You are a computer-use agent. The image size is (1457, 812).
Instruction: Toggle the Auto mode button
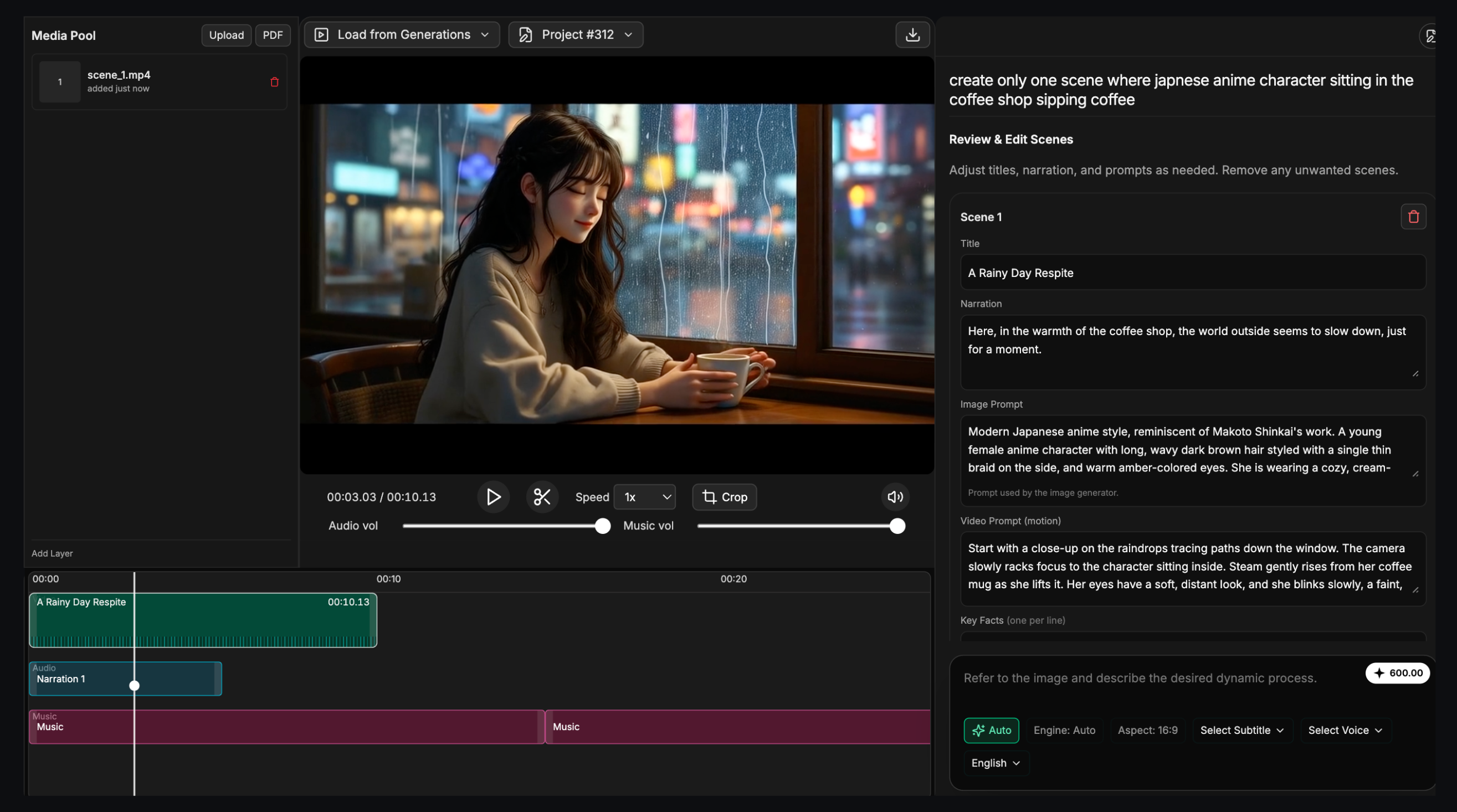pos(991,730)
